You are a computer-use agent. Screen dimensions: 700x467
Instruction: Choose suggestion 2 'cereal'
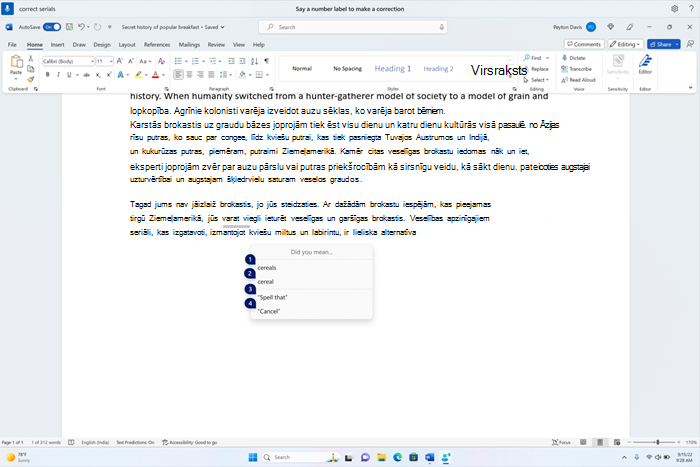[x=311, y=282]
